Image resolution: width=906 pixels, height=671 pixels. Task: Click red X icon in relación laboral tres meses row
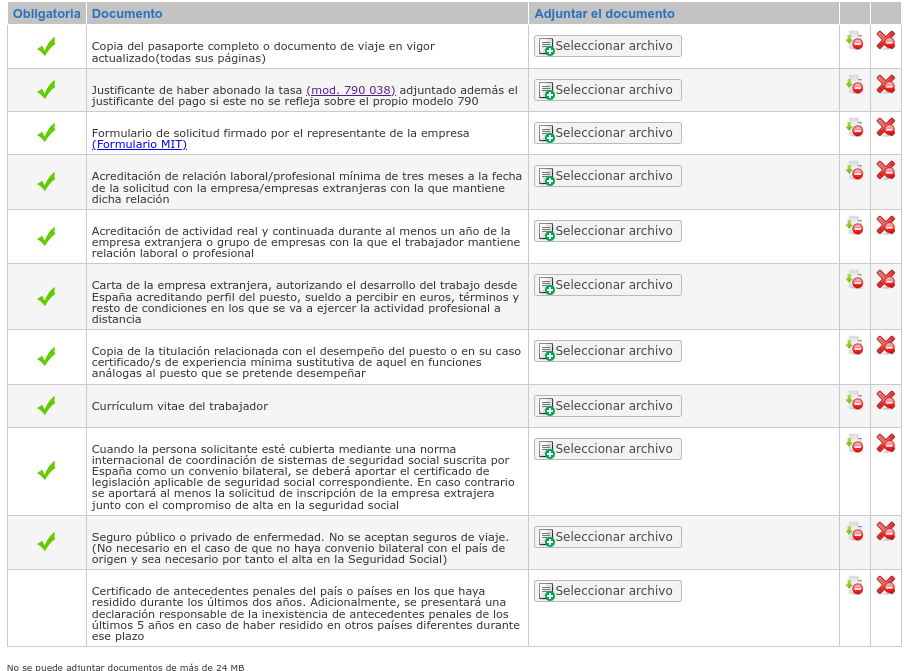tap(886, 170)
